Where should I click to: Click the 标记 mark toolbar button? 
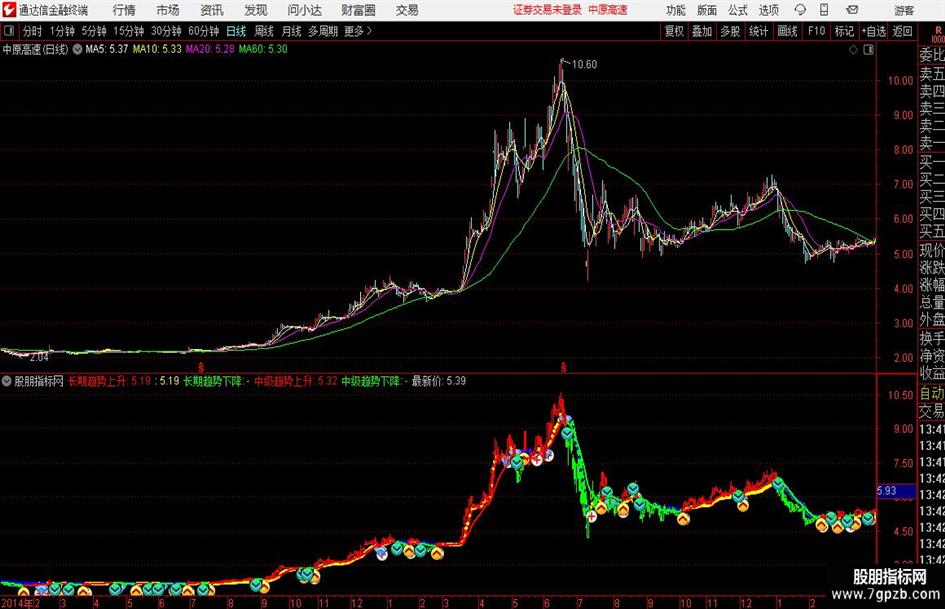[844, 31]
